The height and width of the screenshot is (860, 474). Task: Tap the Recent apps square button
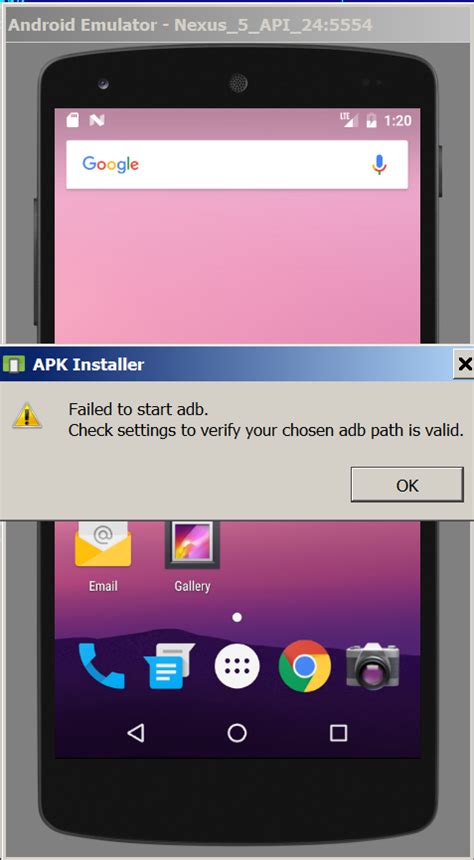point(338,733)
